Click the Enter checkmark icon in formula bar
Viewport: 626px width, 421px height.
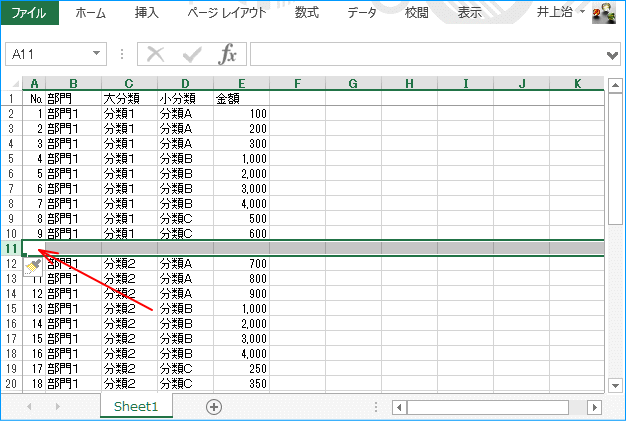[x=191, y=54]
